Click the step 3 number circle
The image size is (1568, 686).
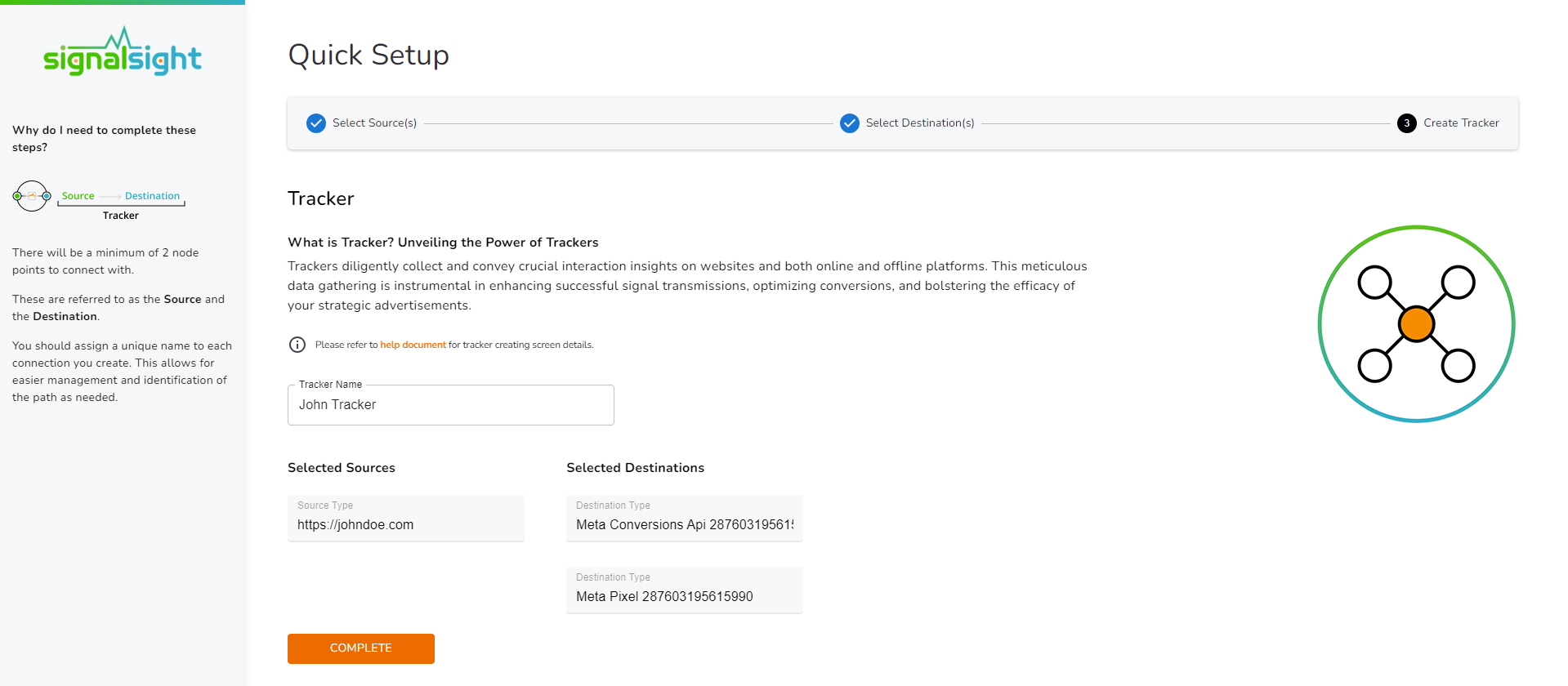1406,123
